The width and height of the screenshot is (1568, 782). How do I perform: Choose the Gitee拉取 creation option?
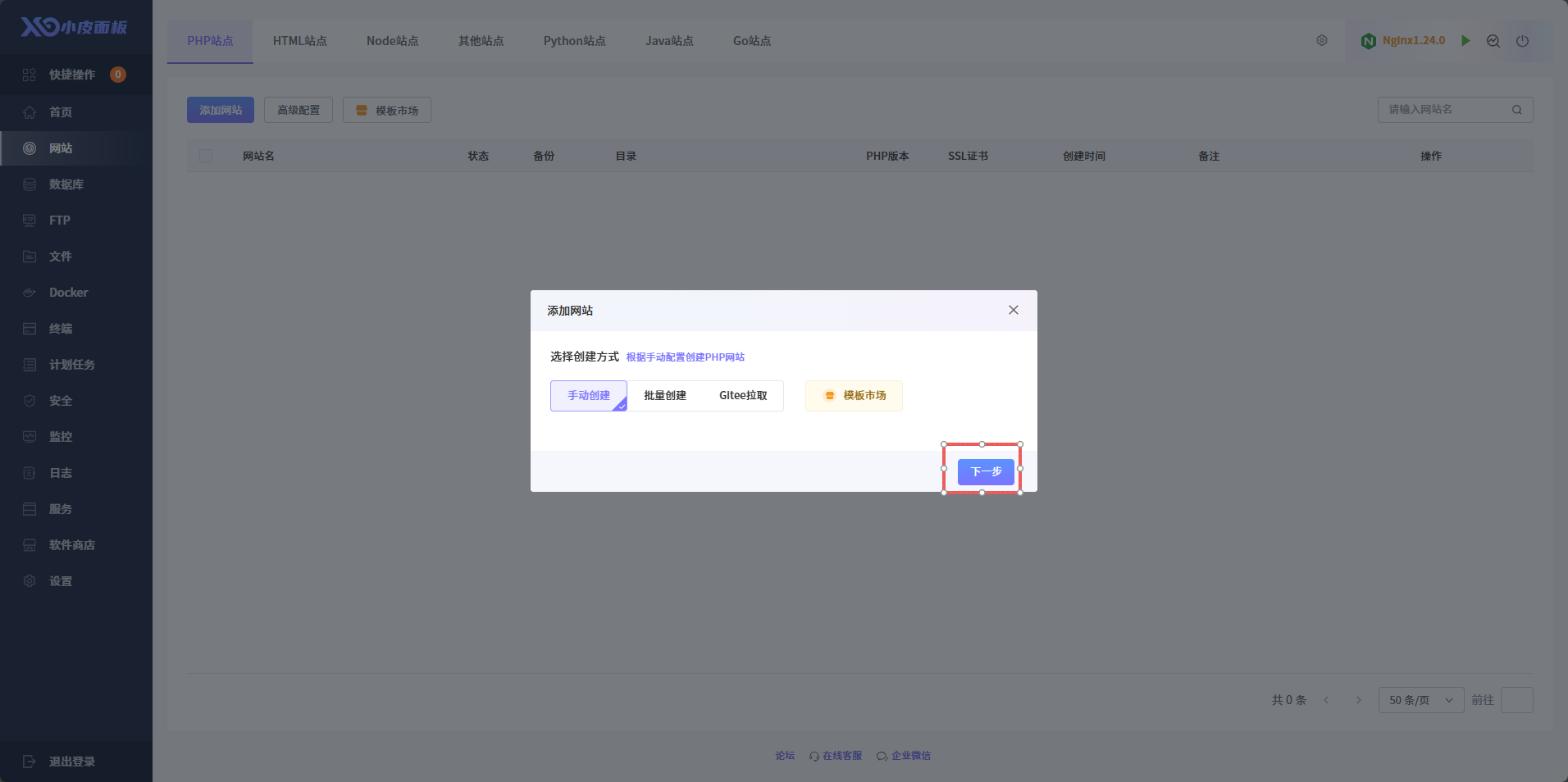[743, 396]
